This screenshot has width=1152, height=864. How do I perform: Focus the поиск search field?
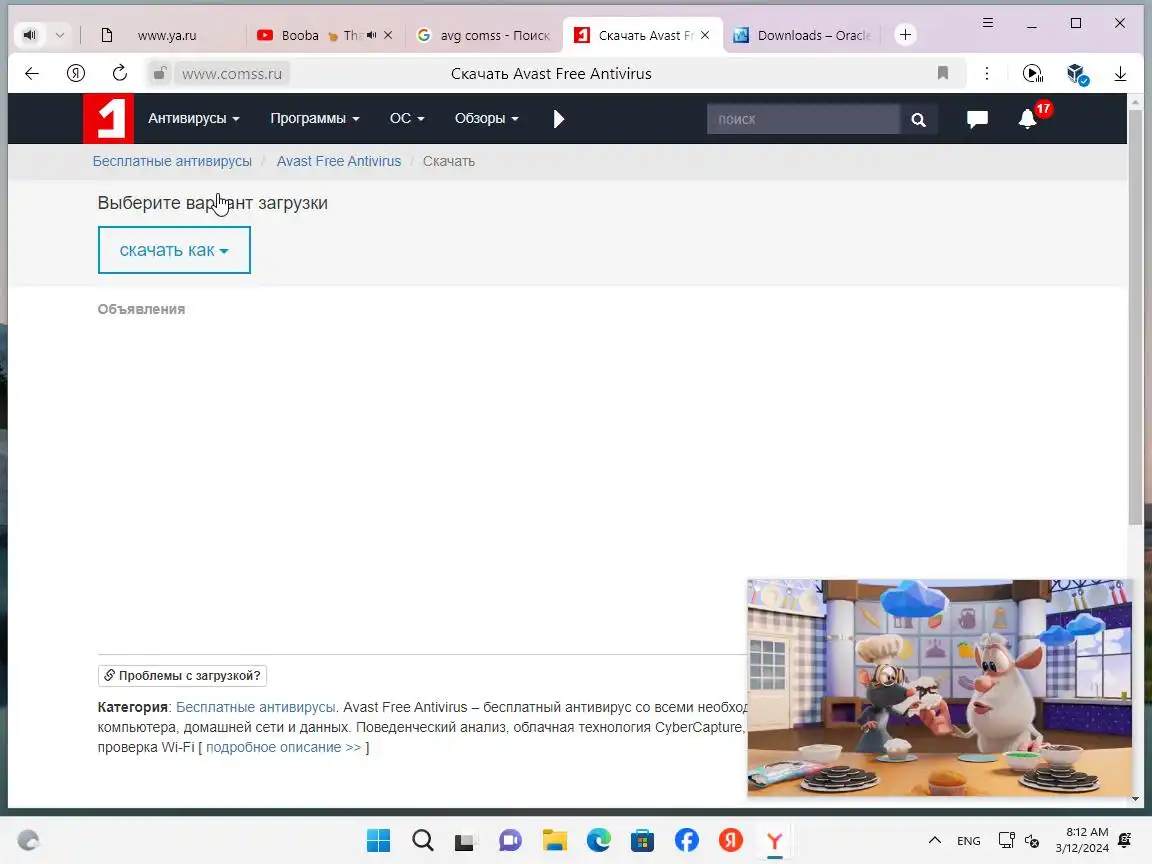pyautogui.click(x=802, y=119)
